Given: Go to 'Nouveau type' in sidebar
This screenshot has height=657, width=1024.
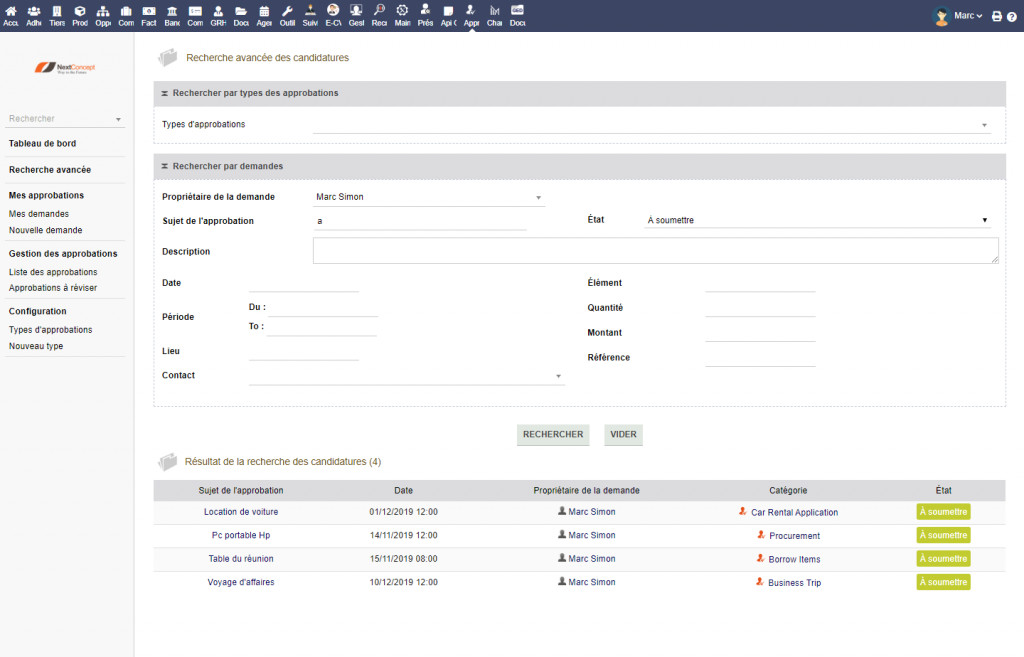Looking at the screenshot, I should pyautogui.click(x=36, y=346).
